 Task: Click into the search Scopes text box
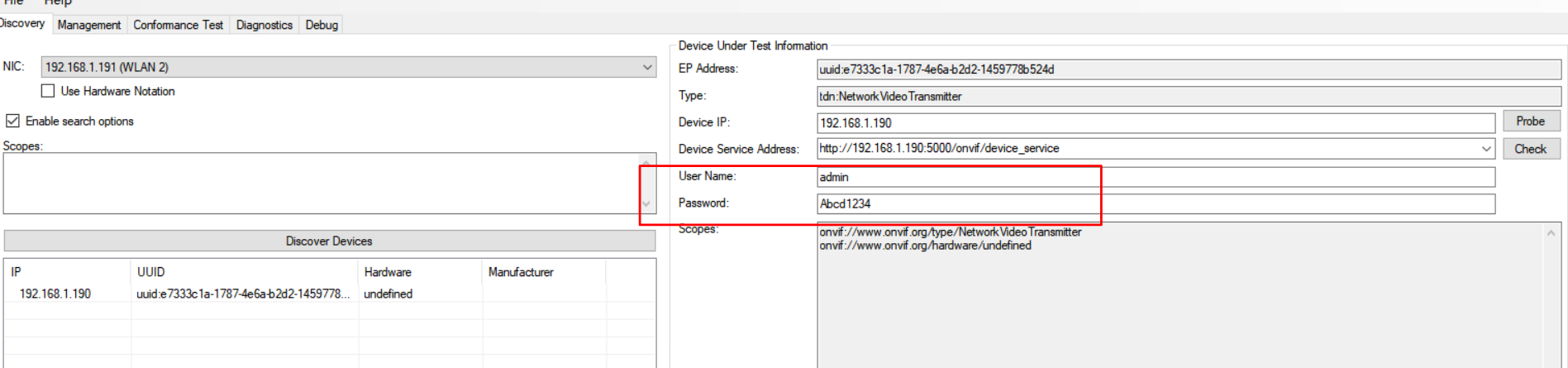click(x=322, y=183)
